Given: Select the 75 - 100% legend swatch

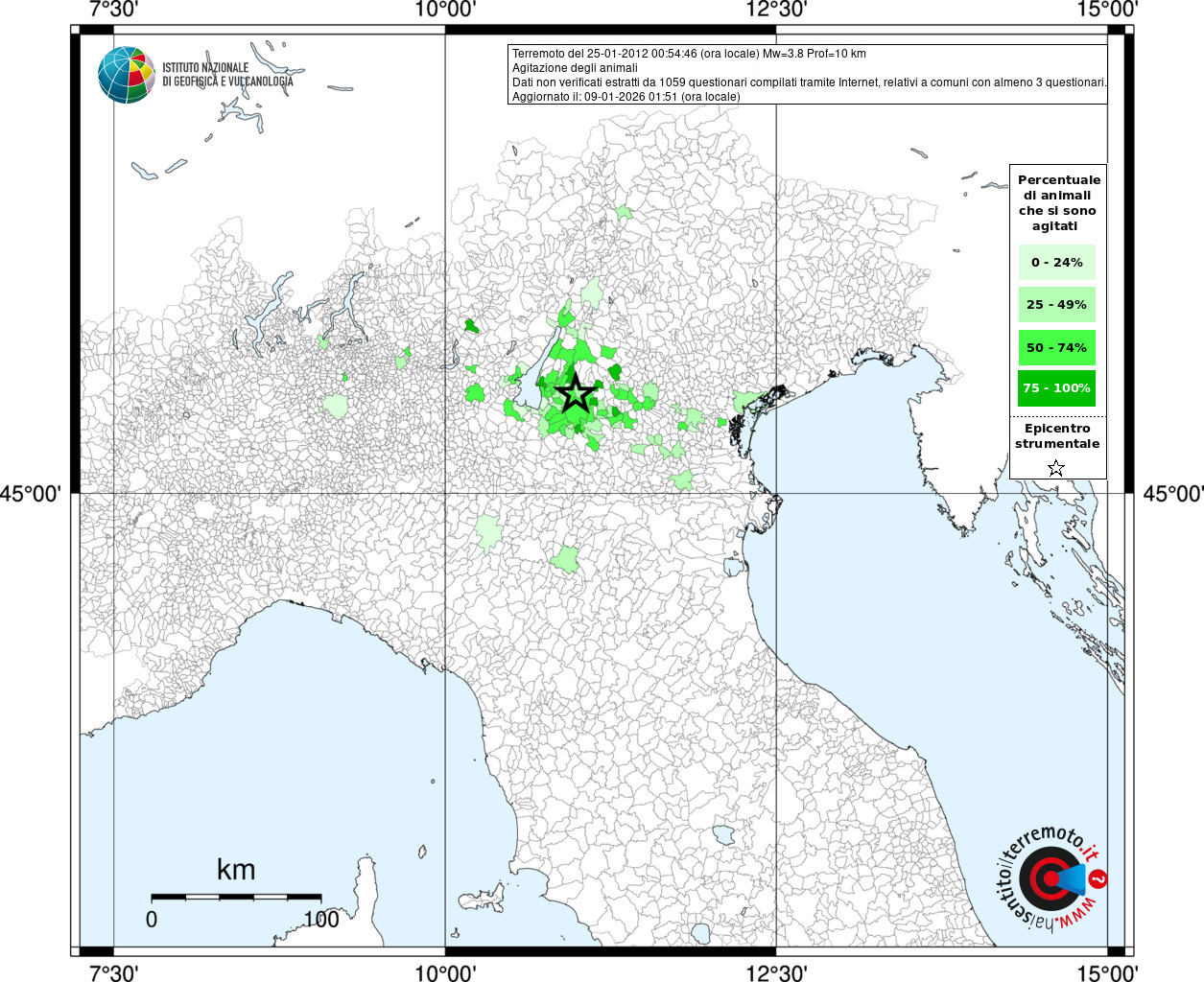Looking at the screenshot, I should (1056, 388).
